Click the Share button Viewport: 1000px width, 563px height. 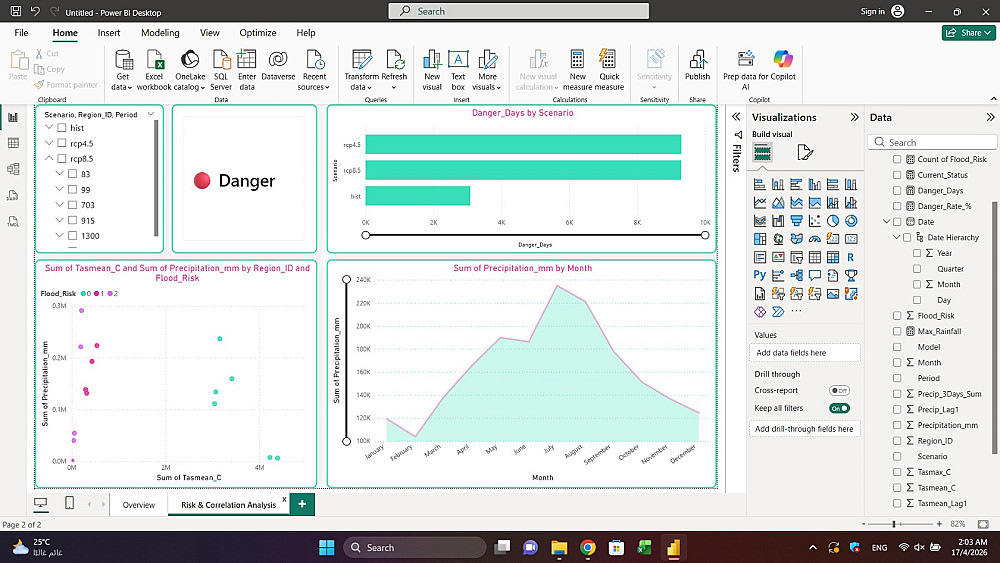pos(968,33)
